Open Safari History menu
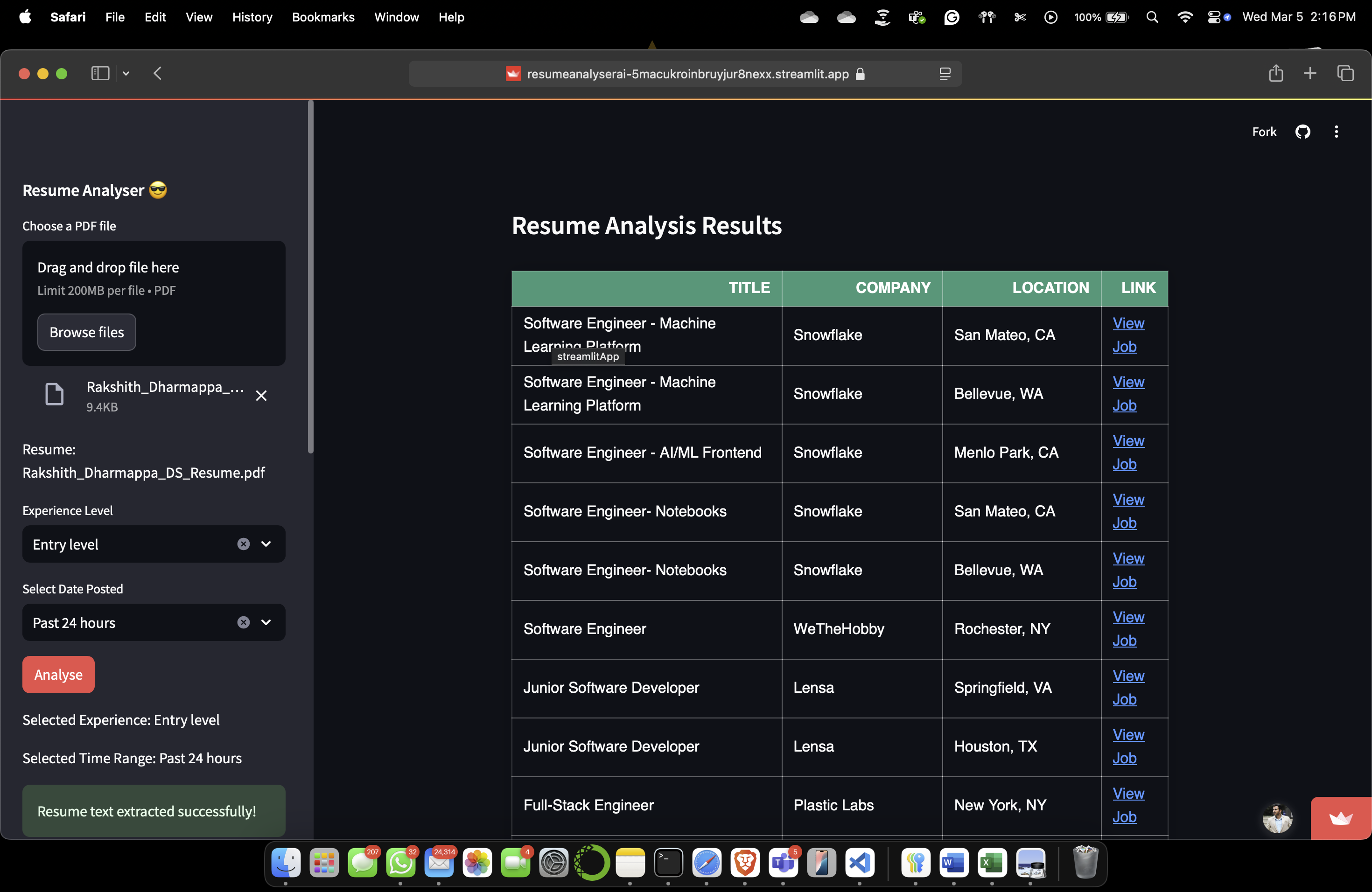The image size is (1372, 892). pos(252,17)
